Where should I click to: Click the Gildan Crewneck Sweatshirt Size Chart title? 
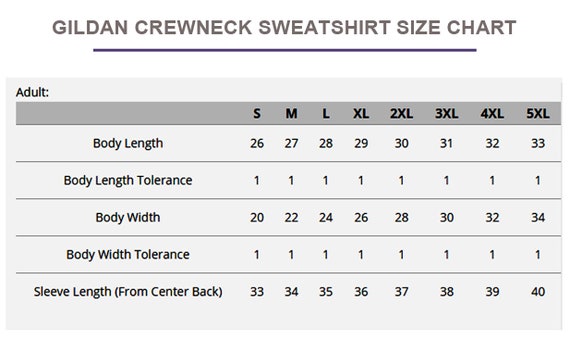[284, 28]
